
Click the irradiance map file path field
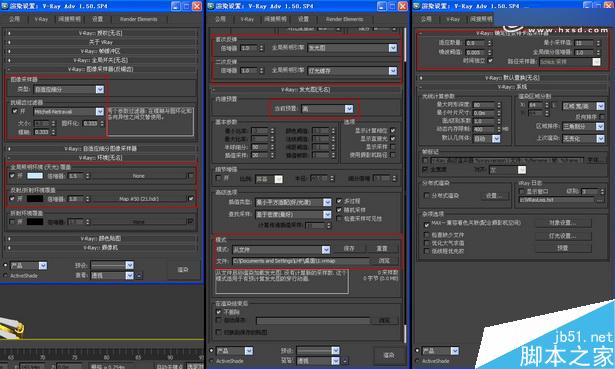pos(300,261)
